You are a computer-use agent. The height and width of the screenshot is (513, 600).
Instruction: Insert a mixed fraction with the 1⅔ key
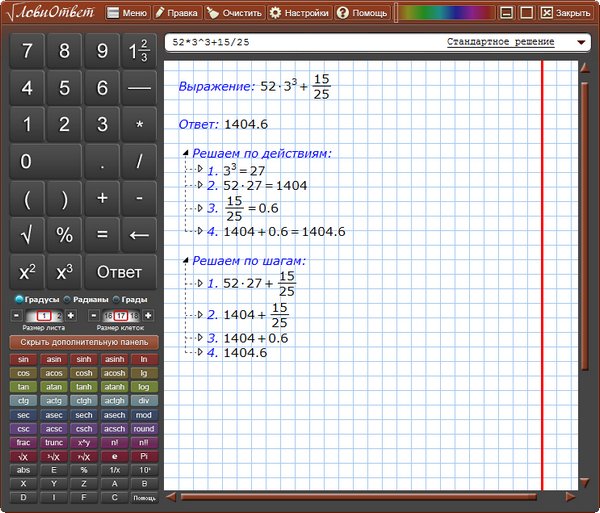(x=138, y=51)
